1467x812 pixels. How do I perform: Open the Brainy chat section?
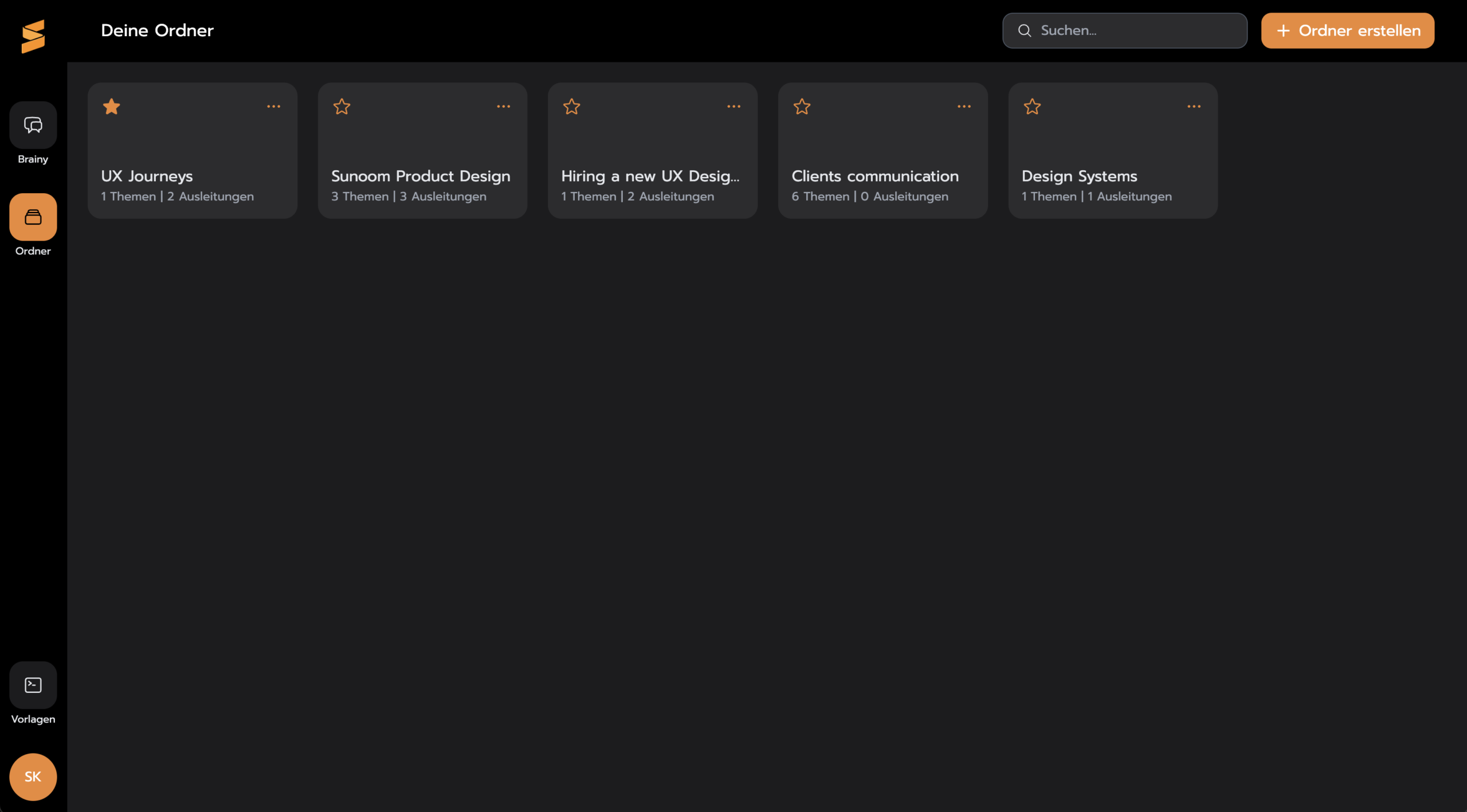click(33, 125)
